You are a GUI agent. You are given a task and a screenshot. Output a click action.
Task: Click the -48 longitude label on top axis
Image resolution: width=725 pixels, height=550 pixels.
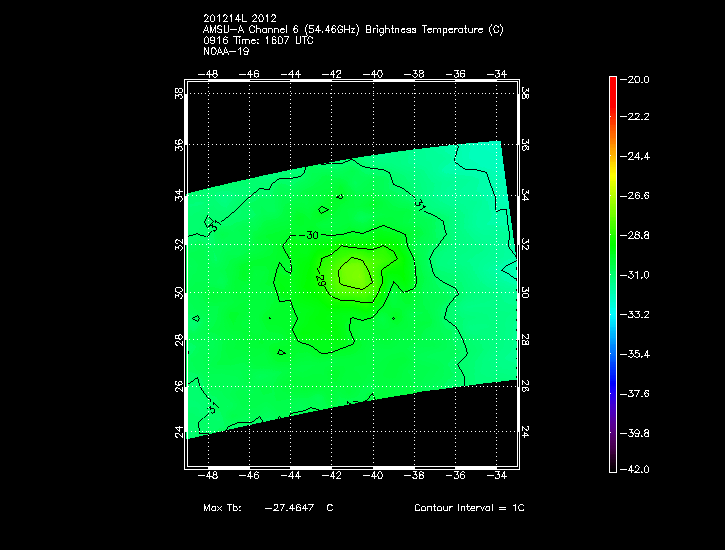pos(209,74)
